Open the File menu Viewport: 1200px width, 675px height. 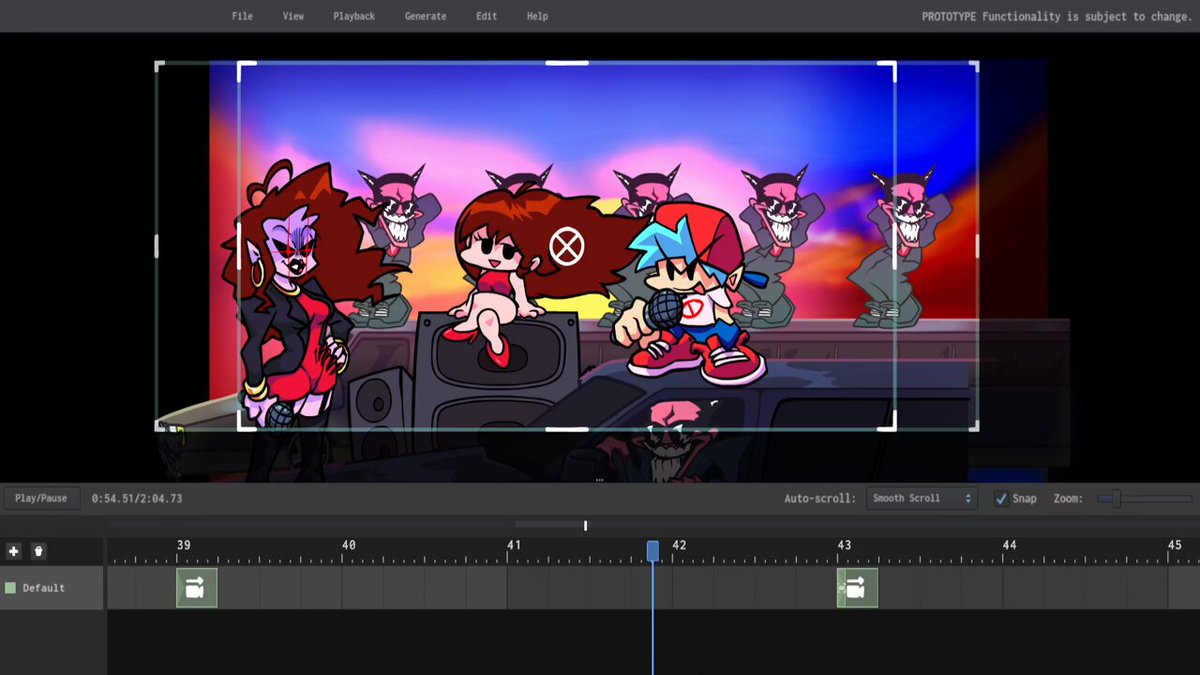[242, 16]
